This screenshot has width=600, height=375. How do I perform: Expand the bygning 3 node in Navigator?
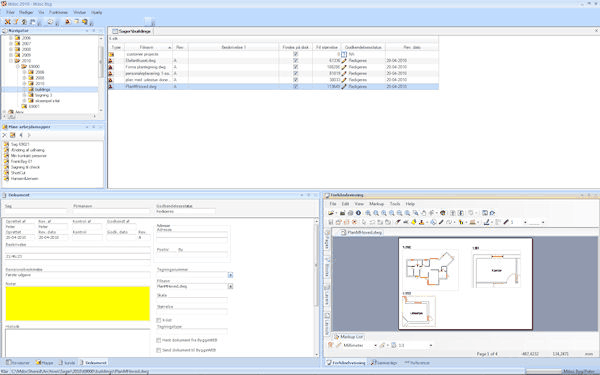tap(24, 95)
